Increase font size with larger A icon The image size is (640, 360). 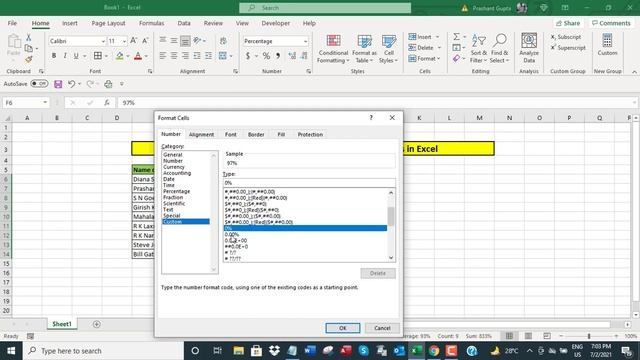(133, 41)
